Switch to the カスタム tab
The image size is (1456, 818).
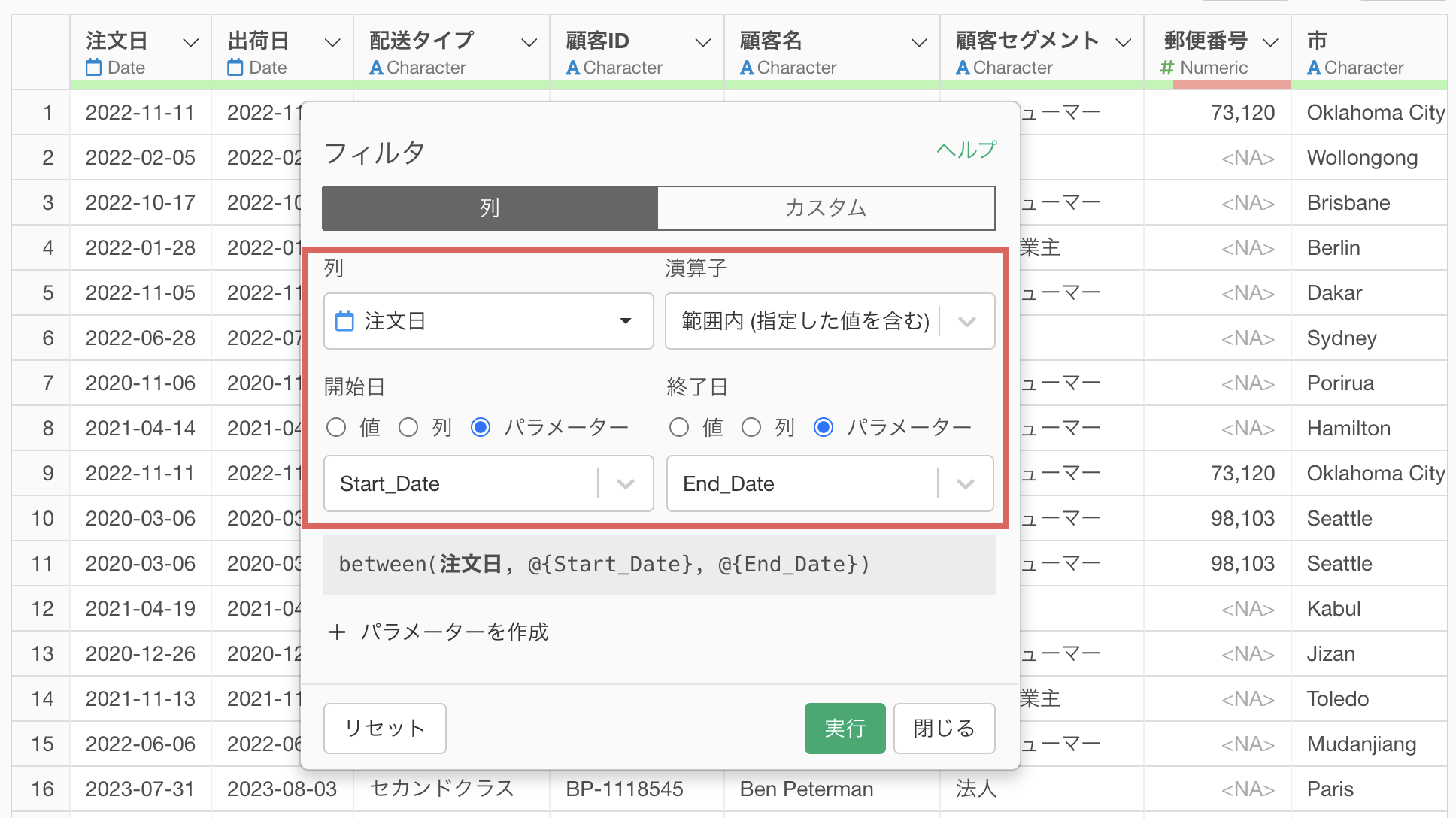826,208
